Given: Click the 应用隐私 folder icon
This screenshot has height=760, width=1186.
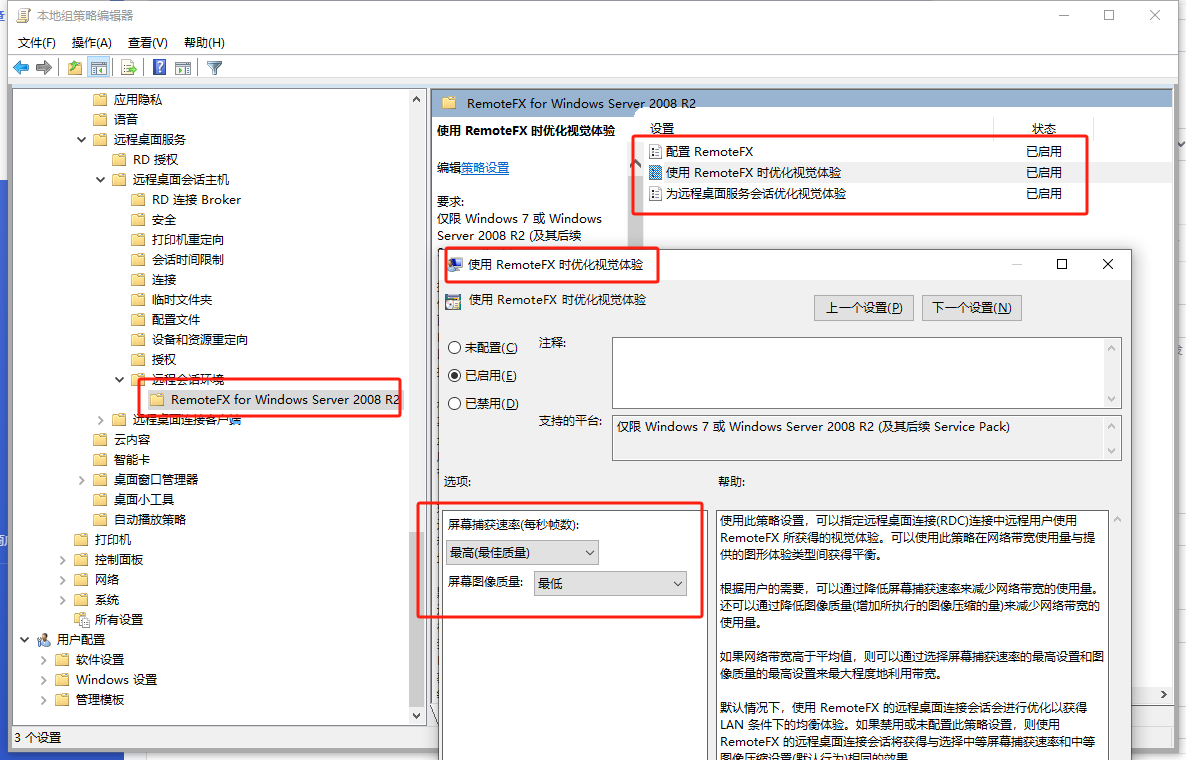Looking at the screenshot, I should [x=100, y=100].
